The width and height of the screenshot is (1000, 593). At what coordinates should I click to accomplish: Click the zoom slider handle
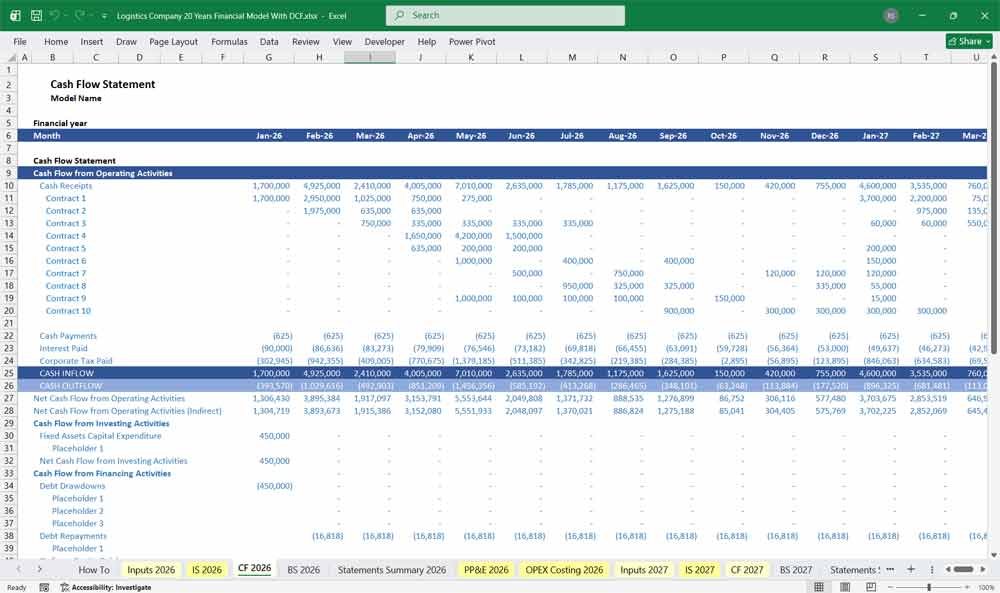point(929,587)
